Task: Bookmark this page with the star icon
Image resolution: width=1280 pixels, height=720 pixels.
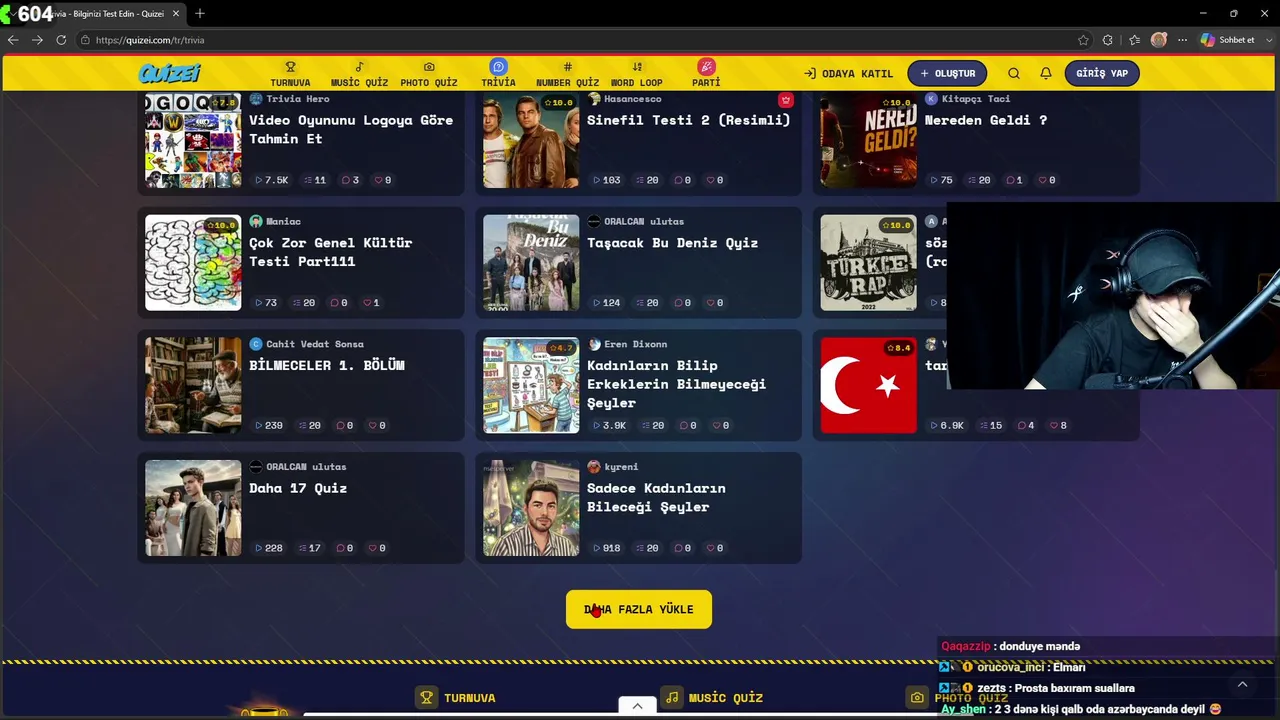Action: tap(1083, 40)
